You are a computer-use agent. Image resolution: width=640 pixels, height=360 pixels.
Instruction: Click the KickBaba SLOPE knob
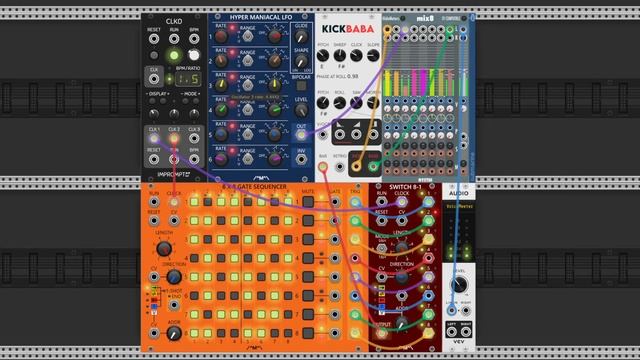pos(373,56)
